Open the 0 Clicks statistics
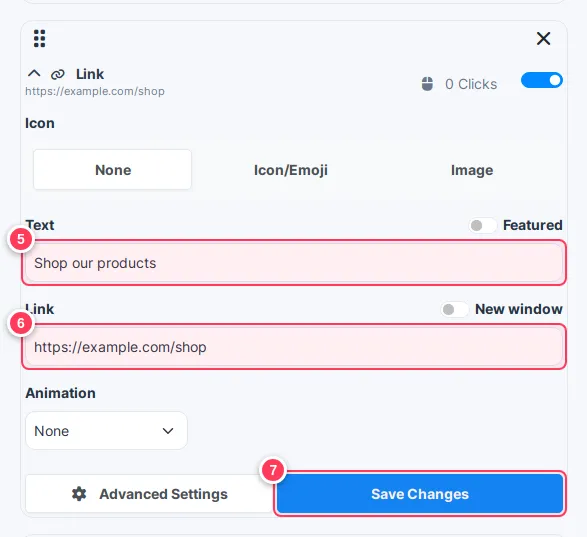Viewport: 587px width, 537px height. (x=471, y=84)
